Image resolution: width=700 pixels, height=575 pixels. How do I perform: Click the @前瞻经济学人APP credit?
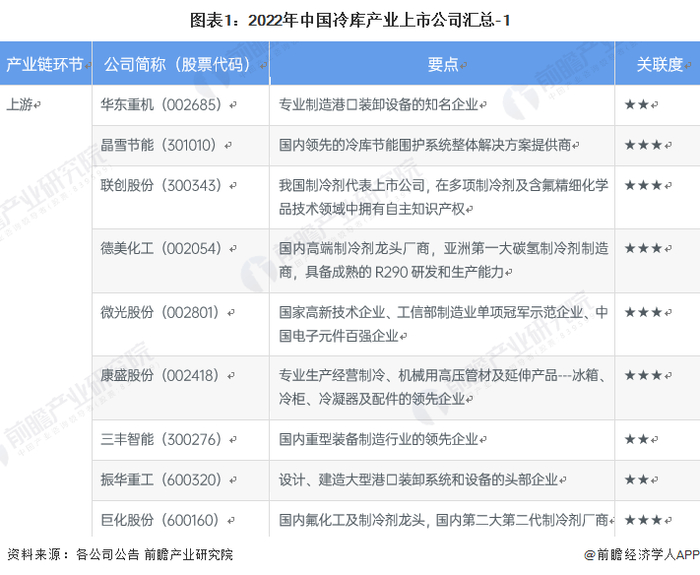tap(642, 554)
